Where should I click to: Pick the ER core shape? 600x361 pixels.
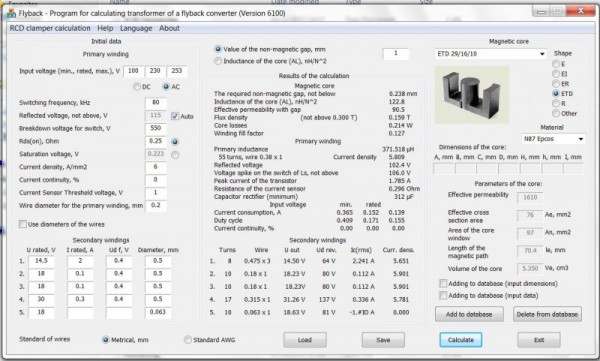[x=556, y=83]
